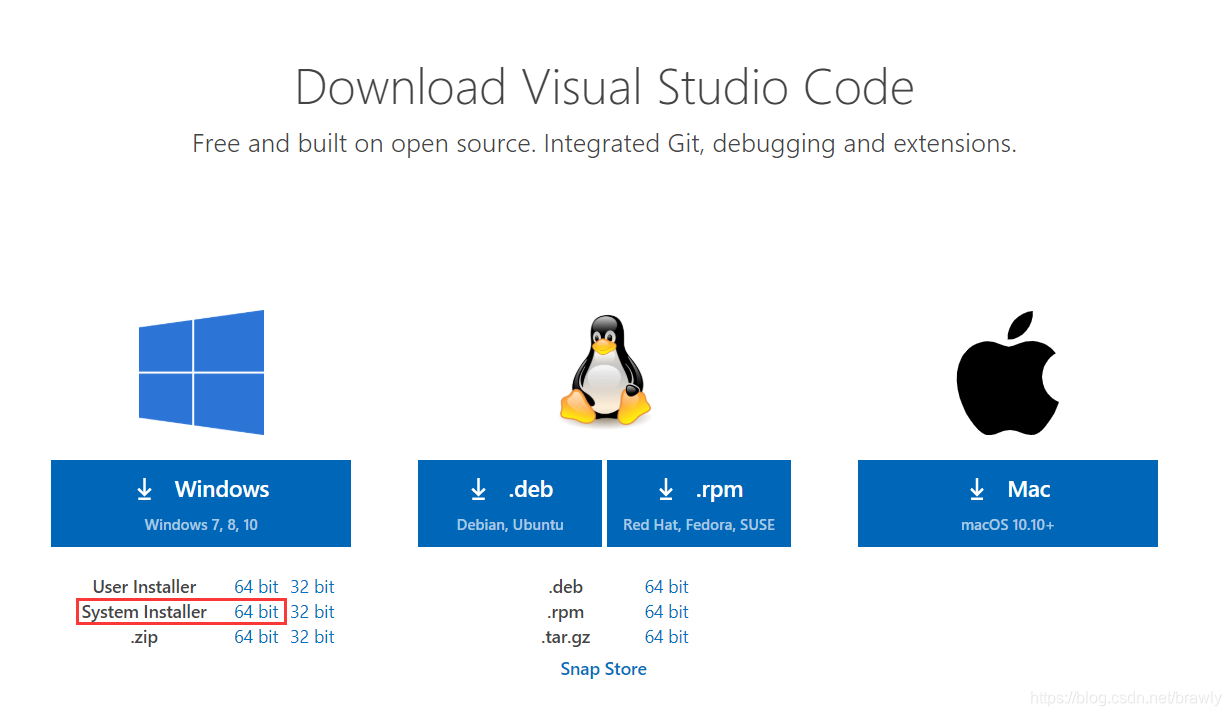Viewport: 1231px width, 716px height.
Task: Open System Installer 32 bit link
Action: pos(312,612)
